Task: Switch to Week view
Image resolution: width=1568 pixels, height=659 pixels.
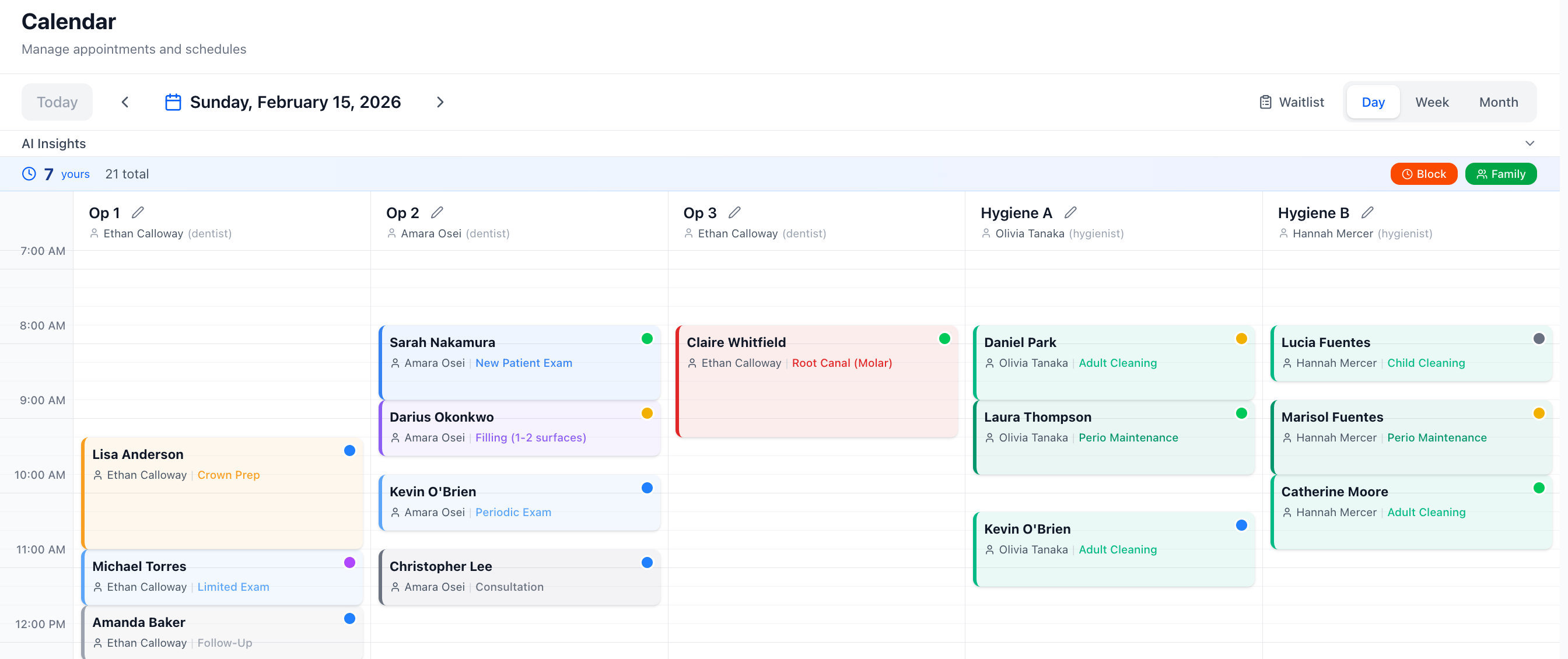Action: point(1431,102)
